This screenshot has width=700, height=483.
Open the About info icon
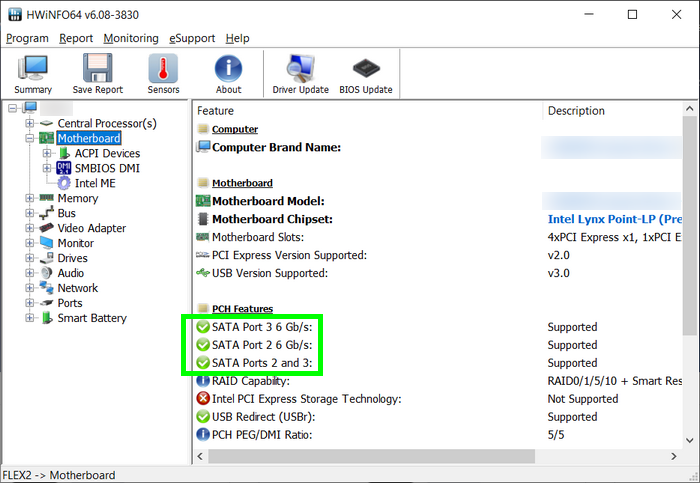tap(228, 68)
